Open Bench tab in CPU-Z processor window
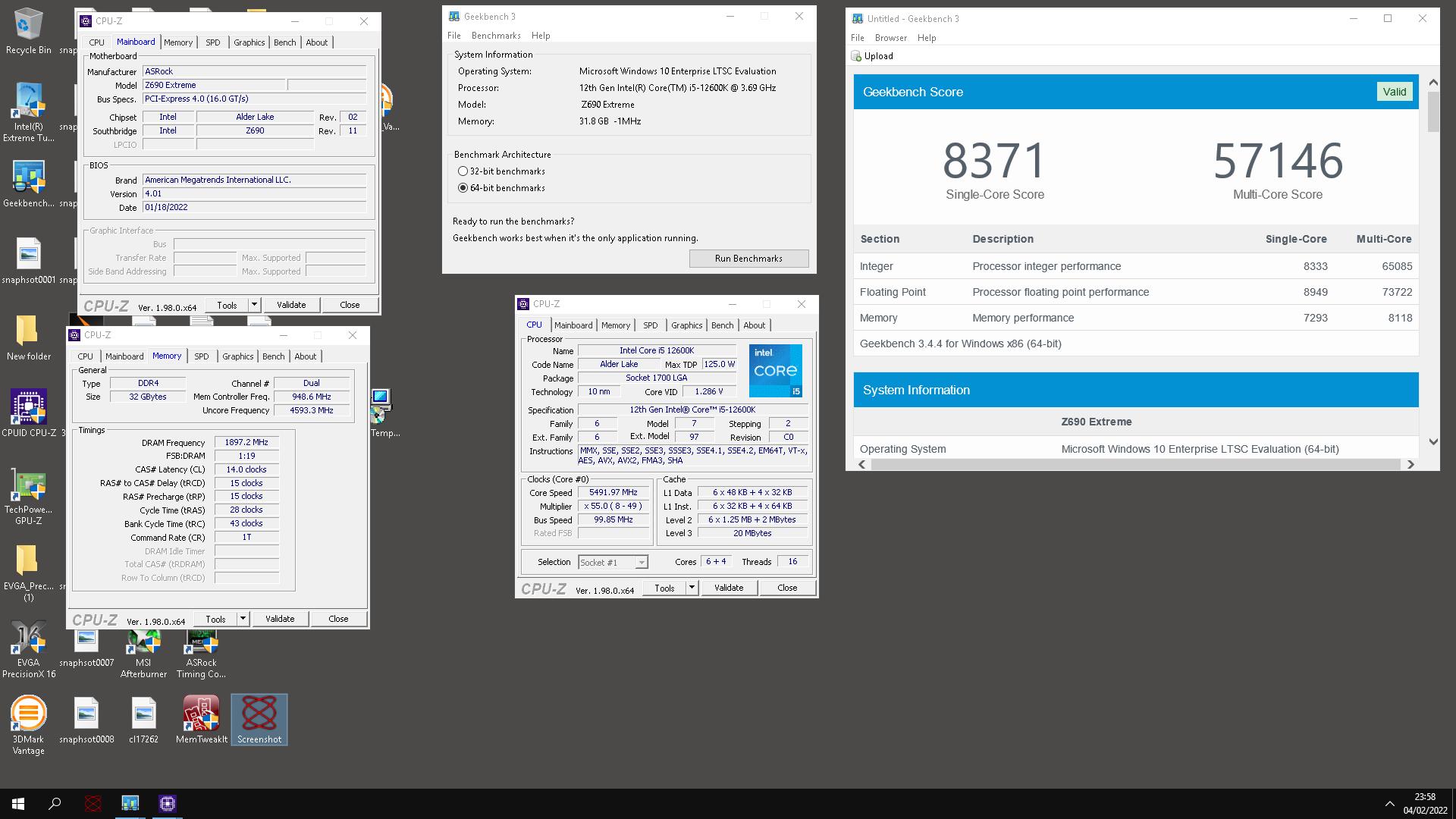Image resolution: width=1456 pixels, height=819 pixels. (722, 325)
